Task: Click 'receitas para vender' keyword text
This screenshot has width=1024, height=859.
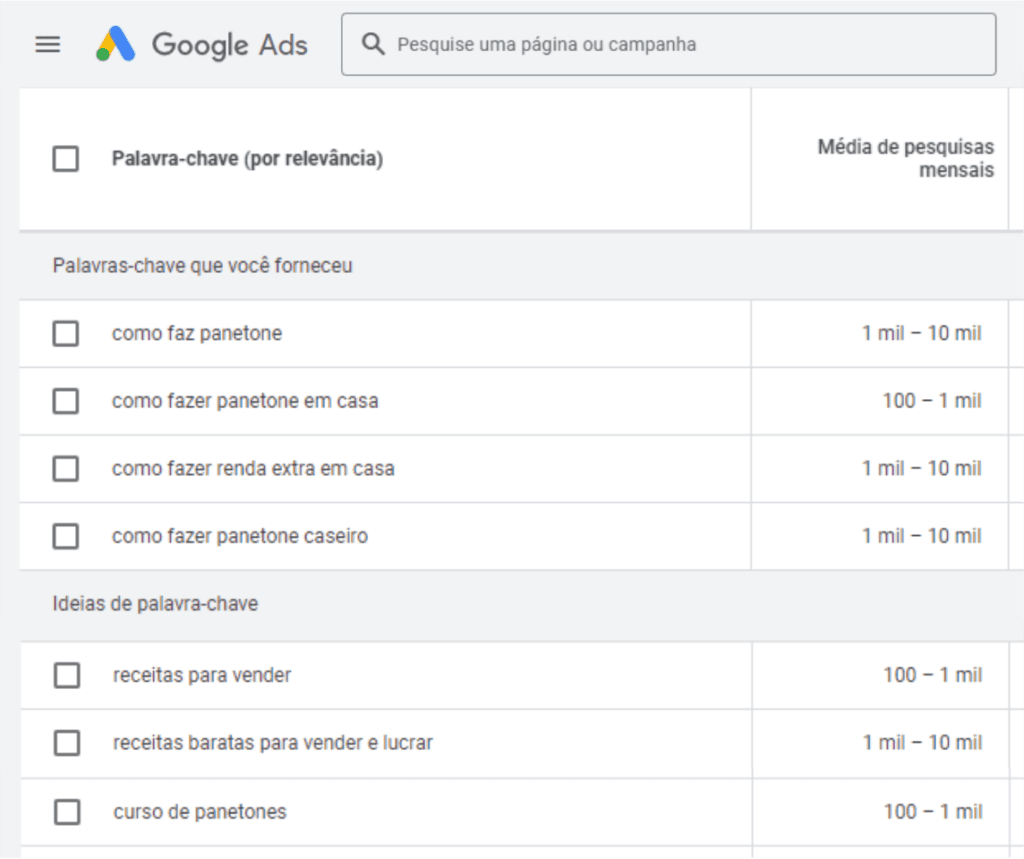Action: coord(202,676)
